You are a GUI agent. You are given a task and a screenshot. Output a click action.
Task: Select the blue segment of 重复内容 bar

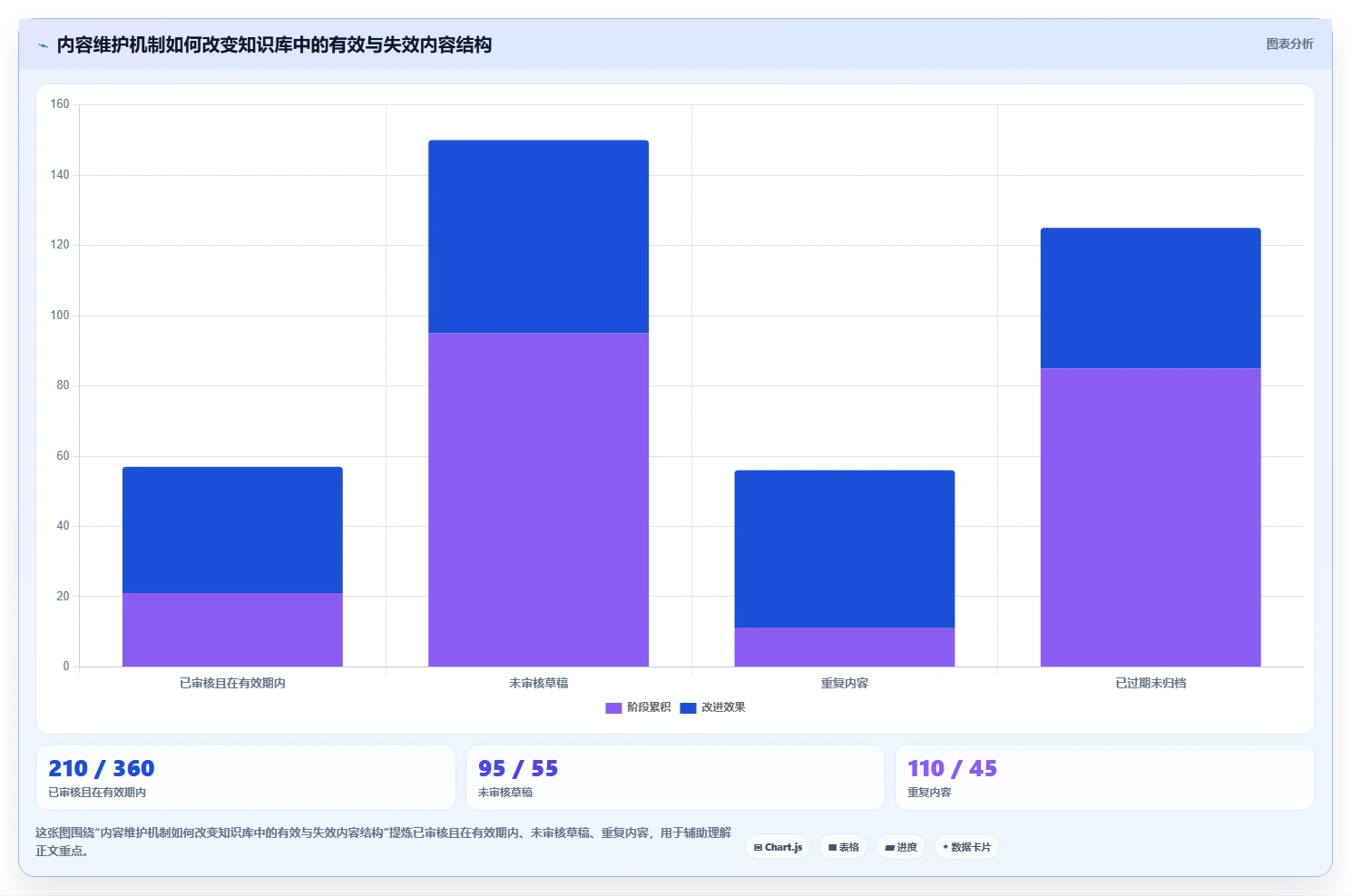844,549
